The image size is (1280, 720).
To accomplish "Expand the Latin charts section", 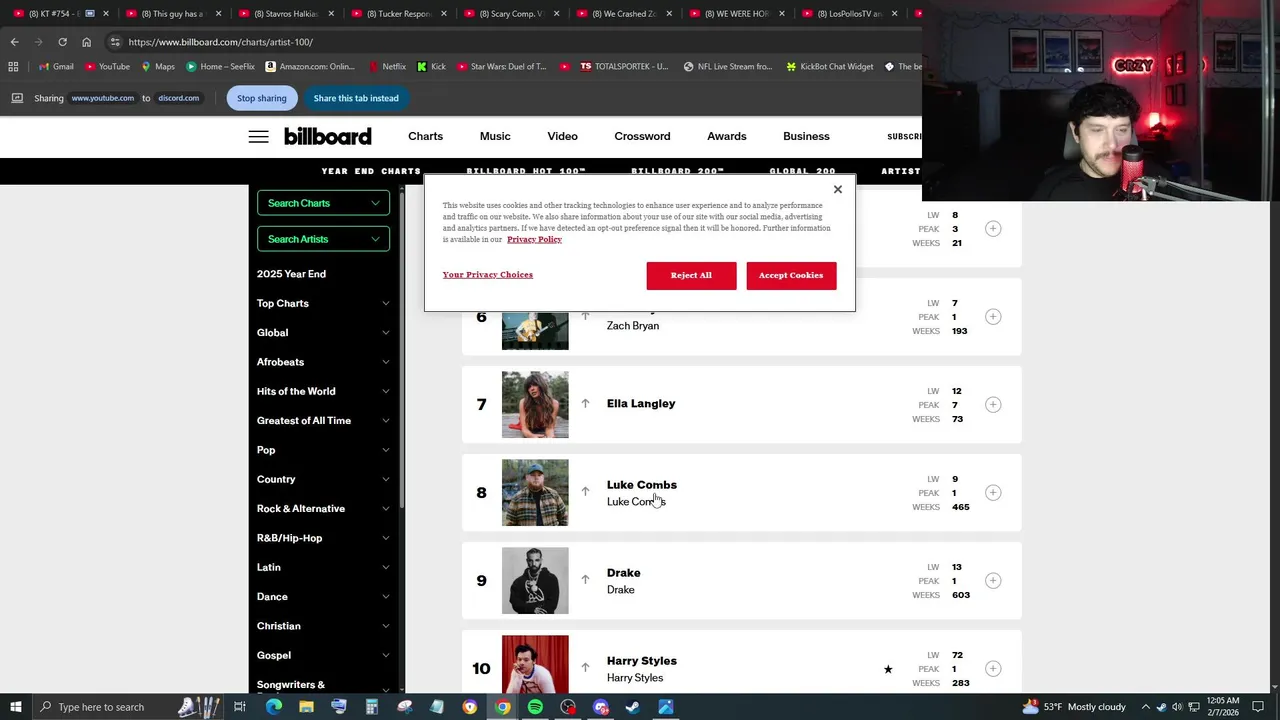I will (385, 567).
